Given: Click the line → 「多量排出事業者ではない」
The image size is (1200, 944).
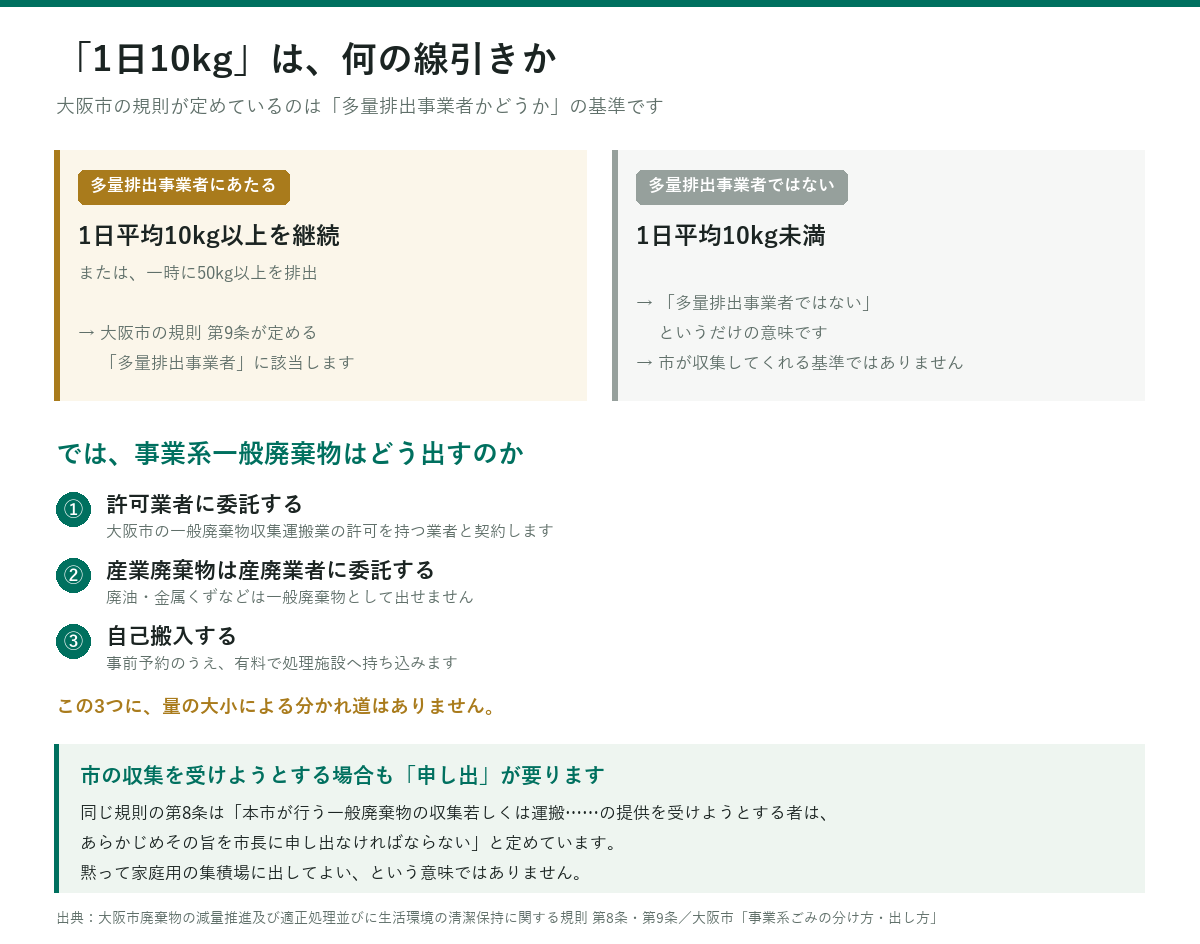Looking at the screenshot, I should pos(756,302).
